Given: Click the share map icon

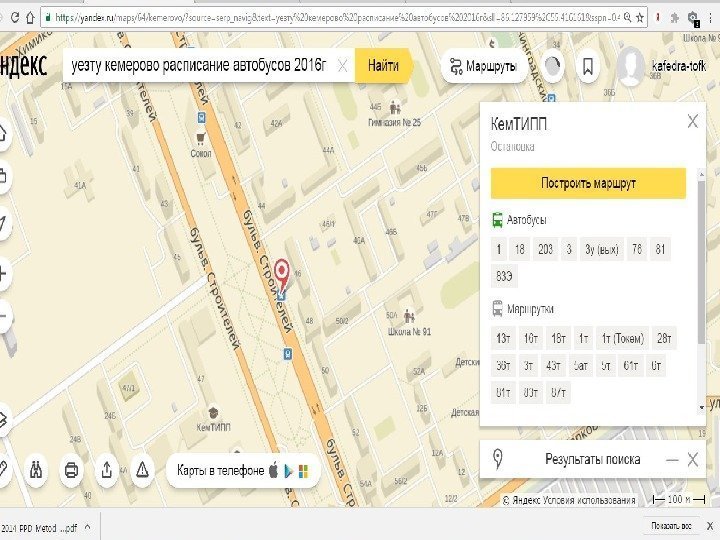Looking at the screenshot, I should (107, 470).
